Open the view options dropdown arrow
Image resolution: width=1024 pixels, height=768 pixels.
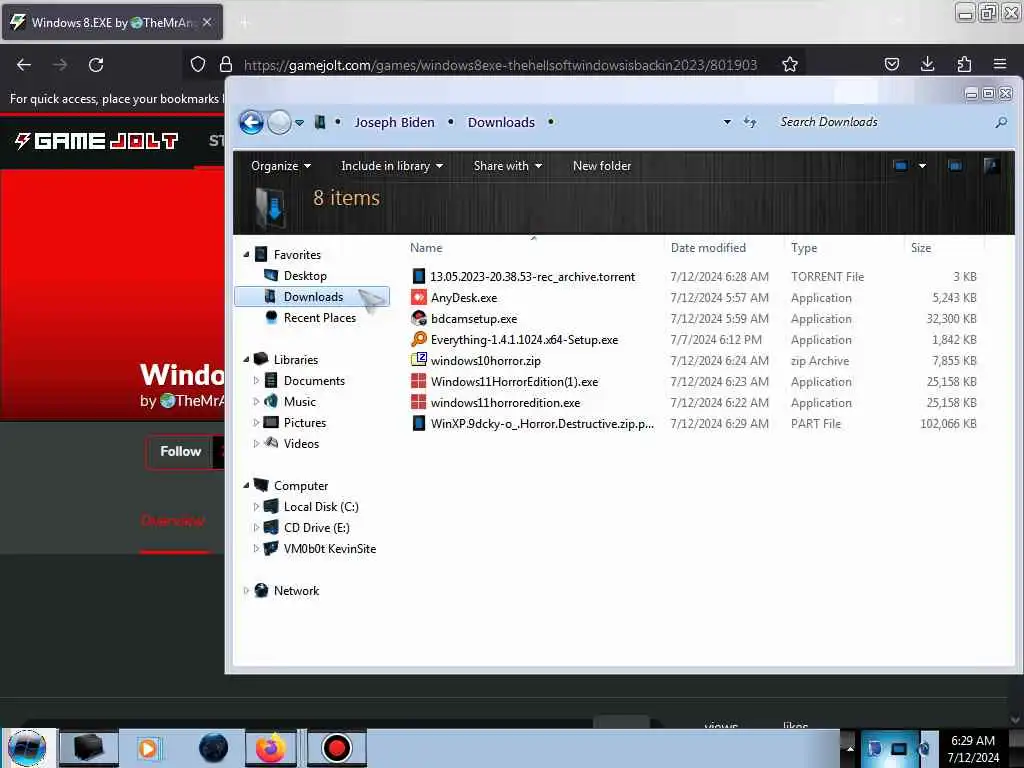922,166
